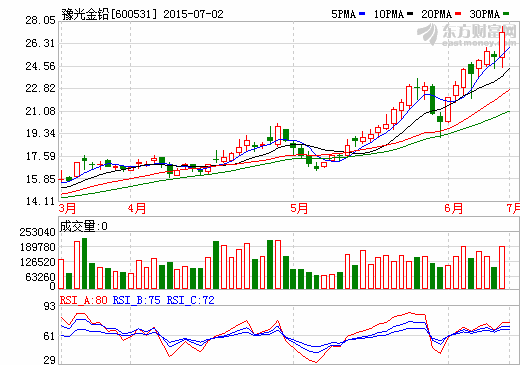Viewport: 520px width, 365px height.
Task: Click the 126520 volume axis label
Action: tap(37, 262)
